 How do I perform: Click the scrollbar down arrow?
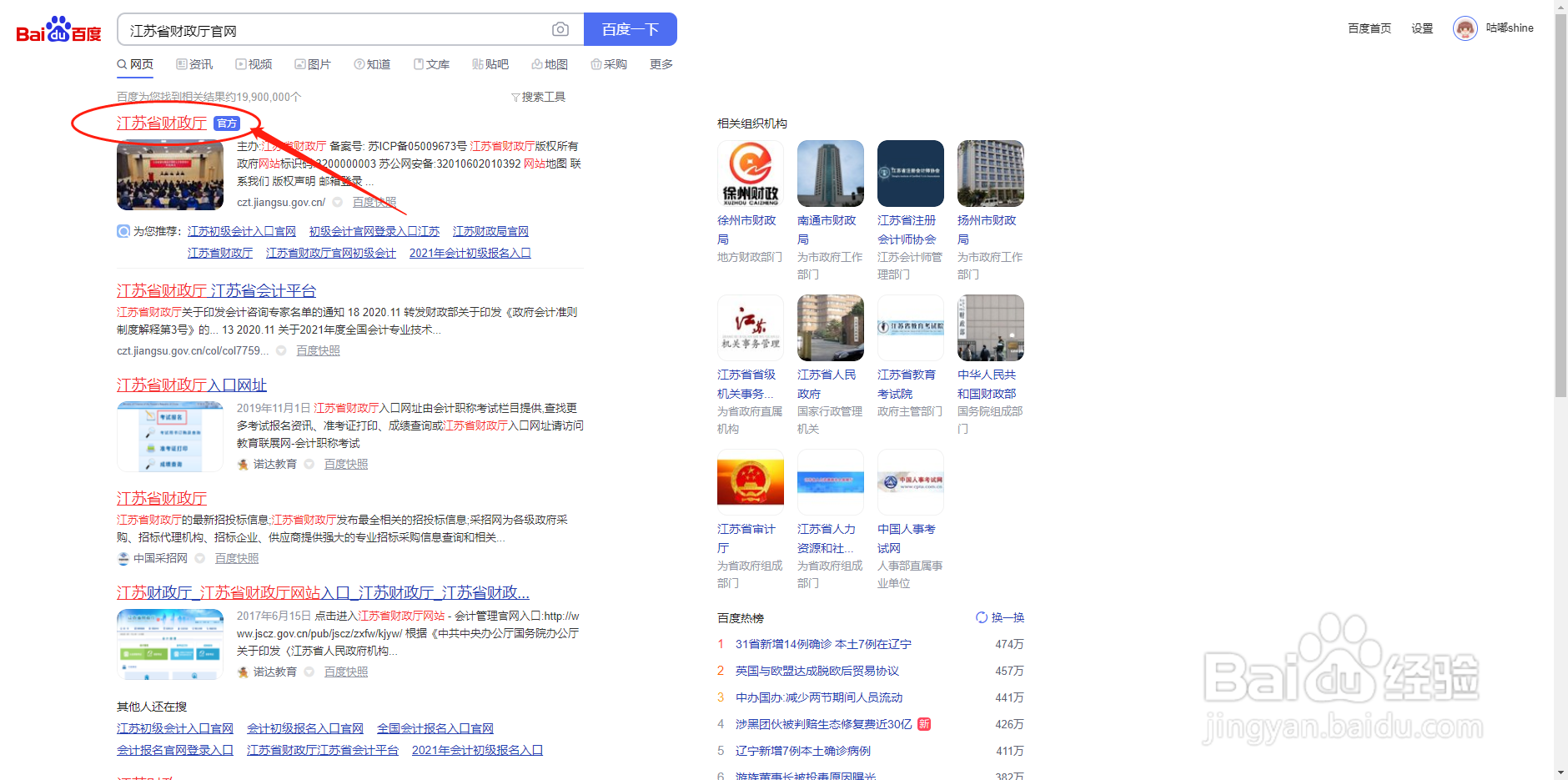coord(1560,773)
